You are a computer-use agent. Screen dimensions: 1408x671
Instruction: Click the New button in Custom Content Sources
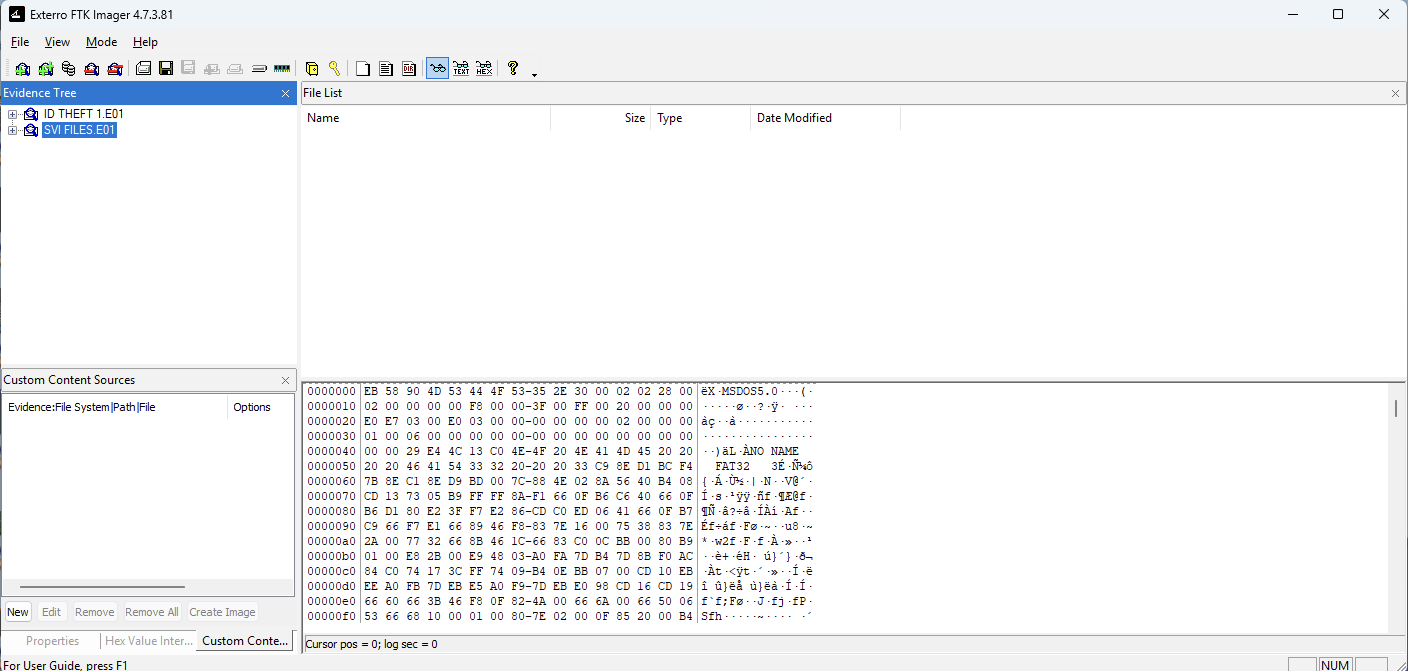pos(18,612)
